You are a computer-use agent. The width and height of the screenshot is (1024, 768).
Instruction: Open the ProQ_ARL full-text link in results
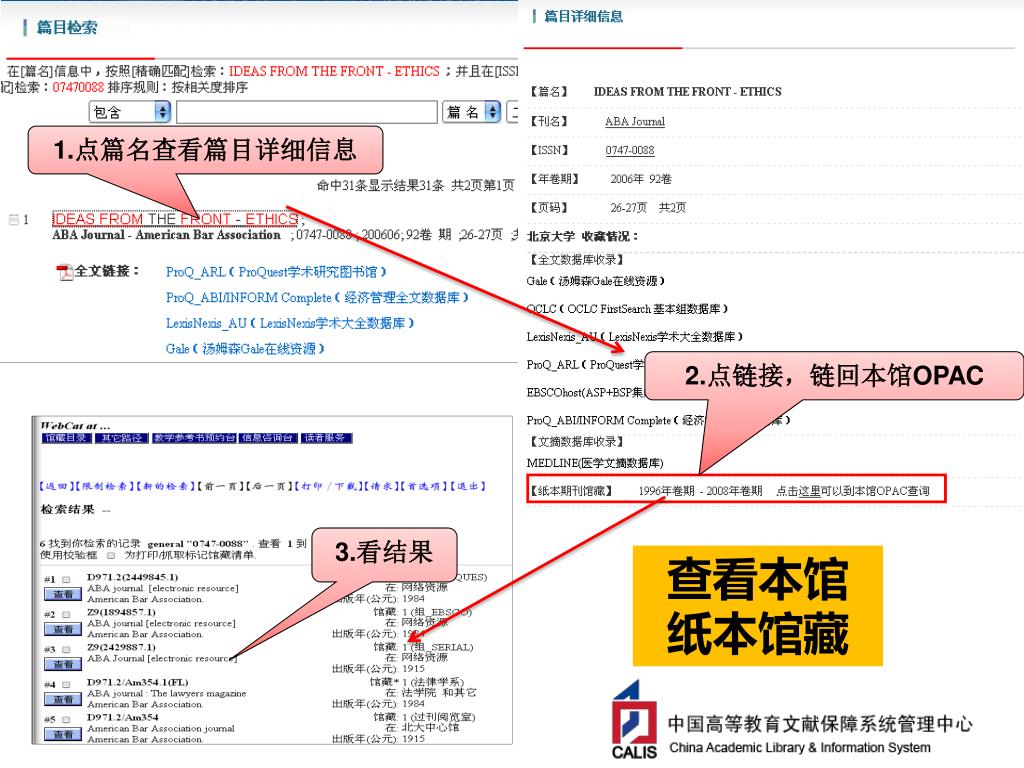click(276, 272)
